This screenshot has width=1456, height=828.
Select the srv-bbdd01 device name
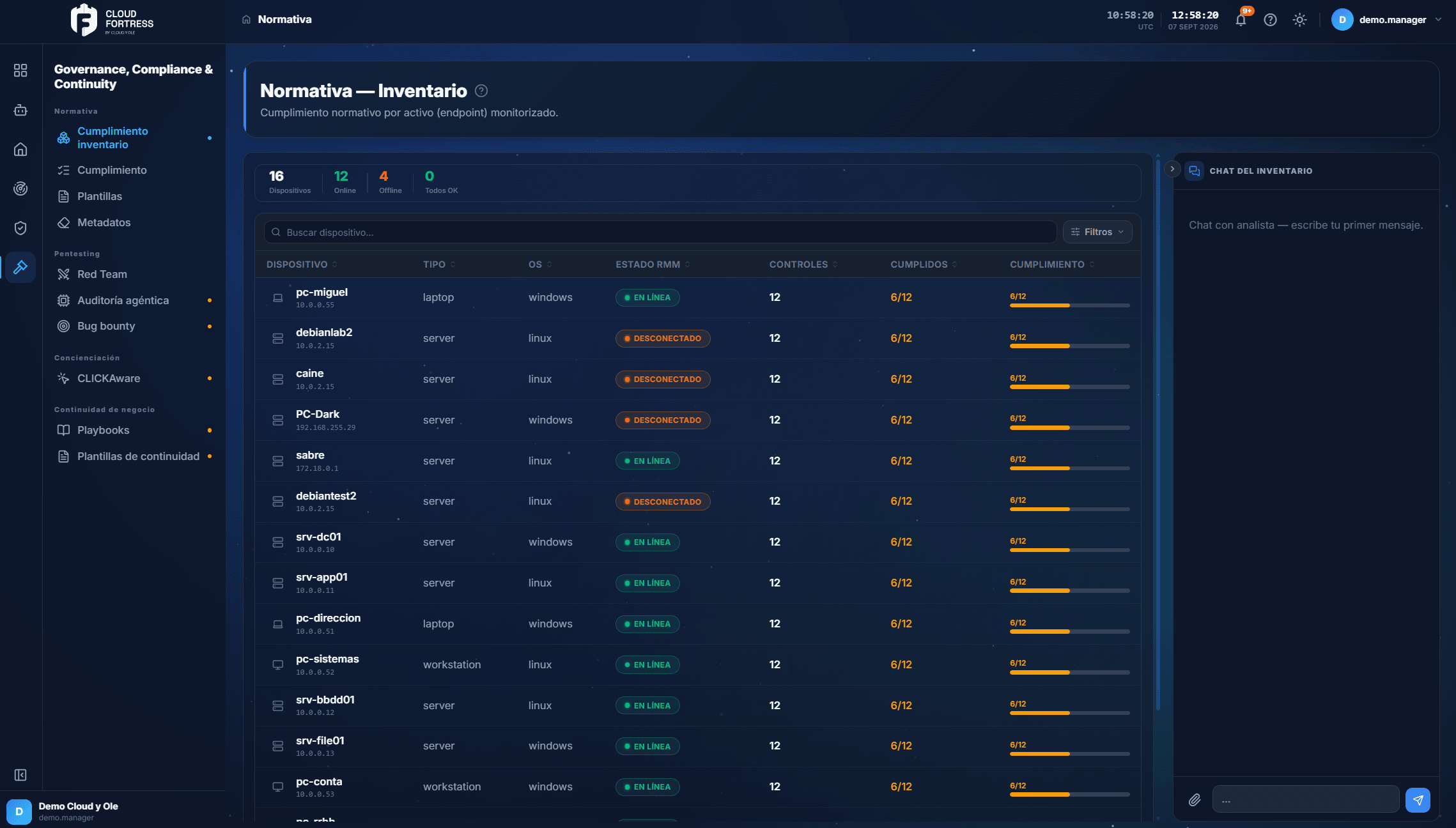point(325,700)
